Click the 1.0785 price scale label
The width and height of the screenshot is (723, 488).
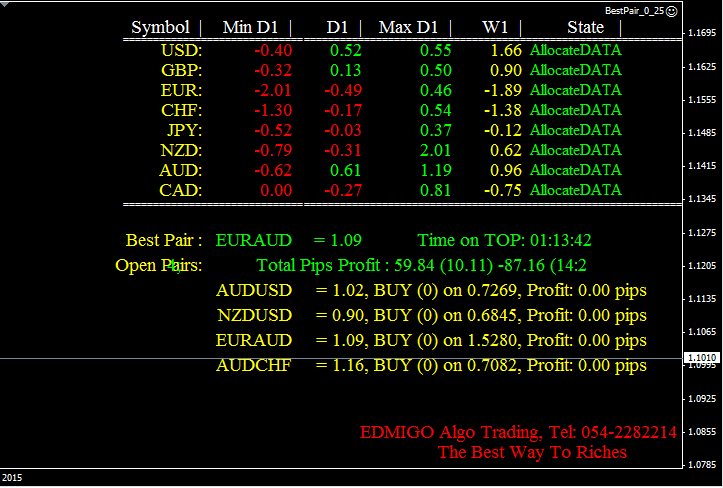[702, 465]
